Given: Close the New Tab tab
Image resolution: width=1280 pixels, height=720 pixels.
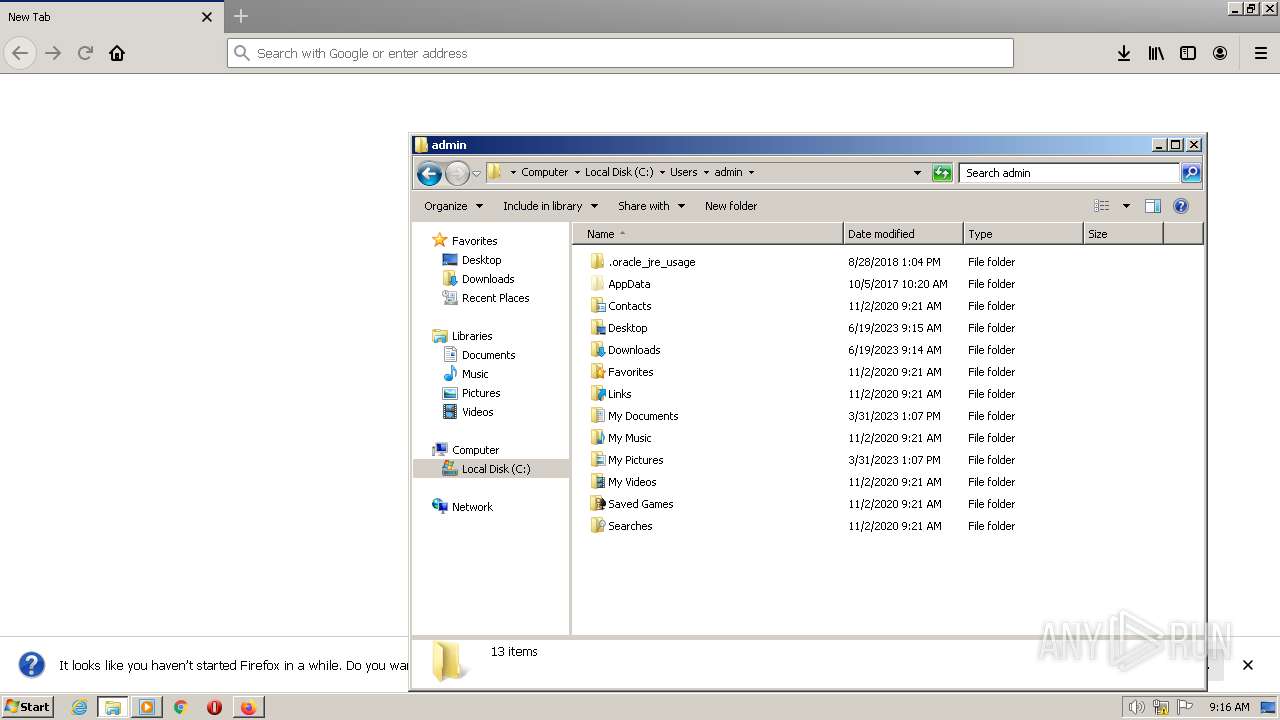Looking at the screenshot, I should pos(207,17).
